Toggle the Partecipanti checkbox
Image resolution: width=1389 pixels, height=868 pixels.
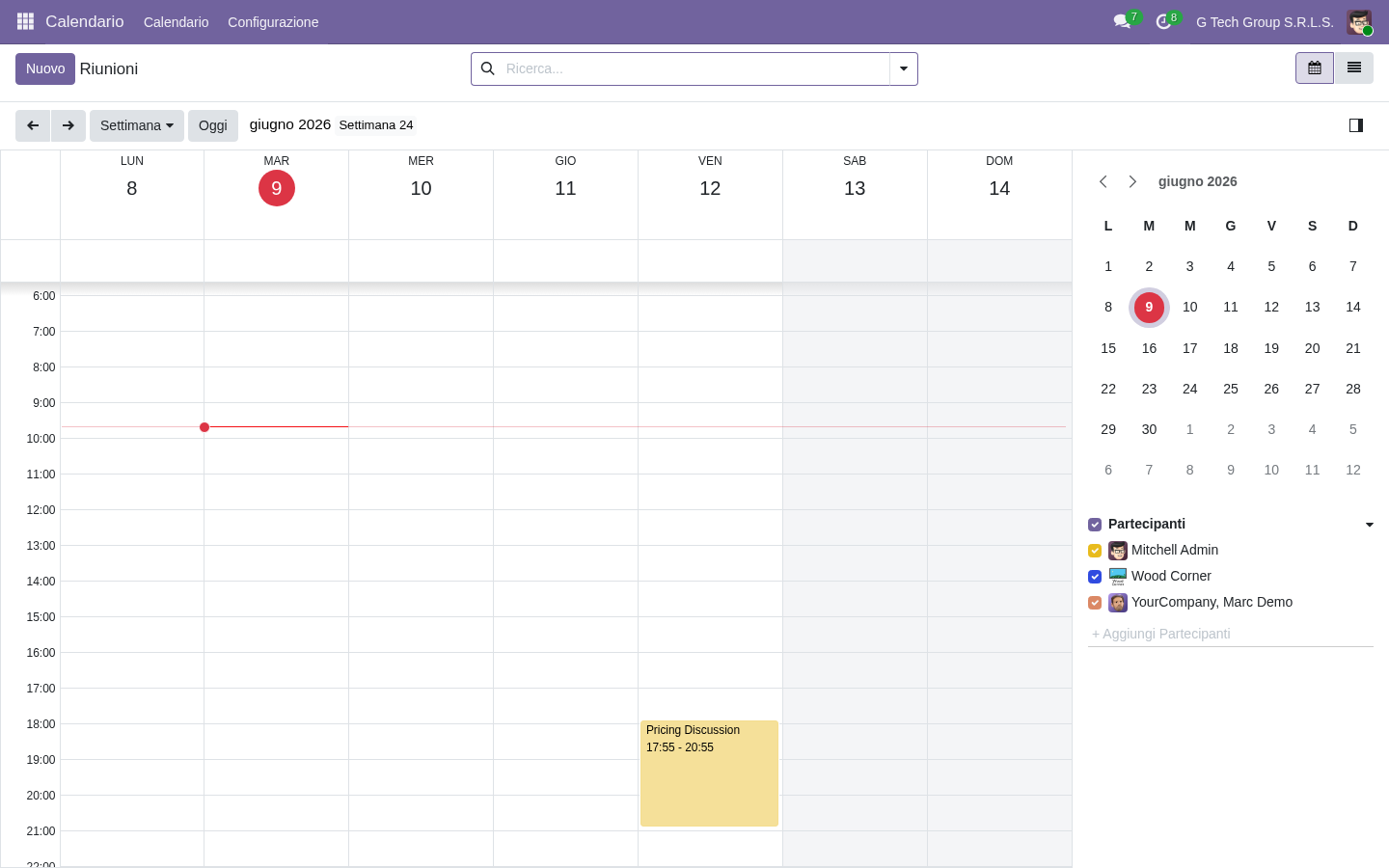(1095, 525)
